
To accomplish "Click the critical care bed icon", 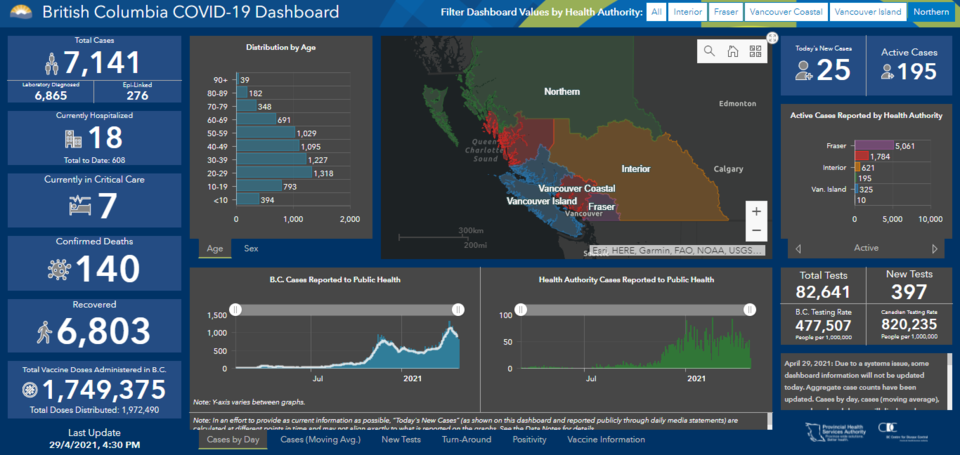I will point(80,206).
